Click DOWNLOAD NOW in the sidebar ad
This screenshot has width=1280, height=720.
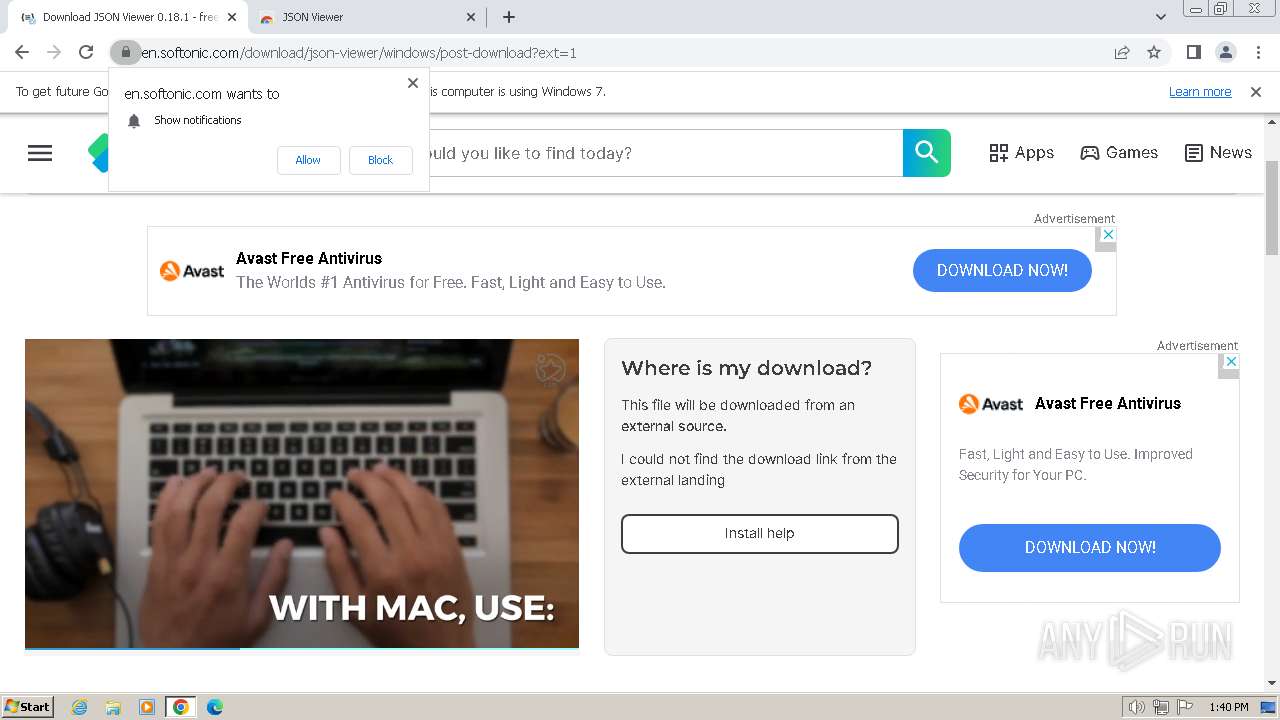[x=1090, y=548]
